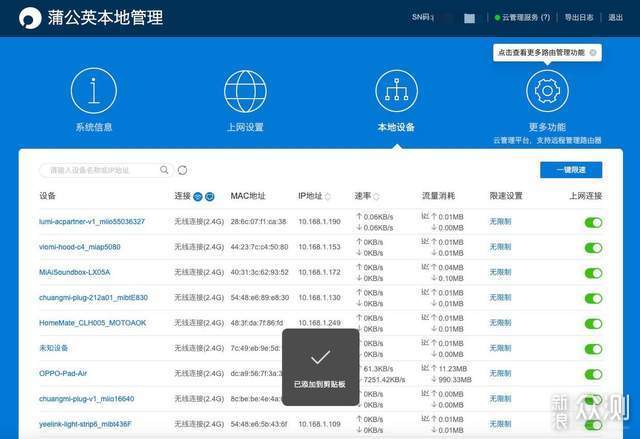Click the 上网设置 tab label
Screen dimensions: 640x439
pos(245,127)
